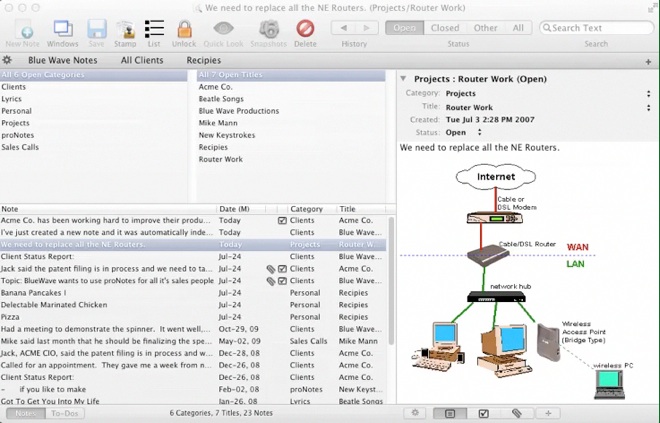660x423 pixels.
Task: Open All Clients bookmark
Action: tap(142, 60)
